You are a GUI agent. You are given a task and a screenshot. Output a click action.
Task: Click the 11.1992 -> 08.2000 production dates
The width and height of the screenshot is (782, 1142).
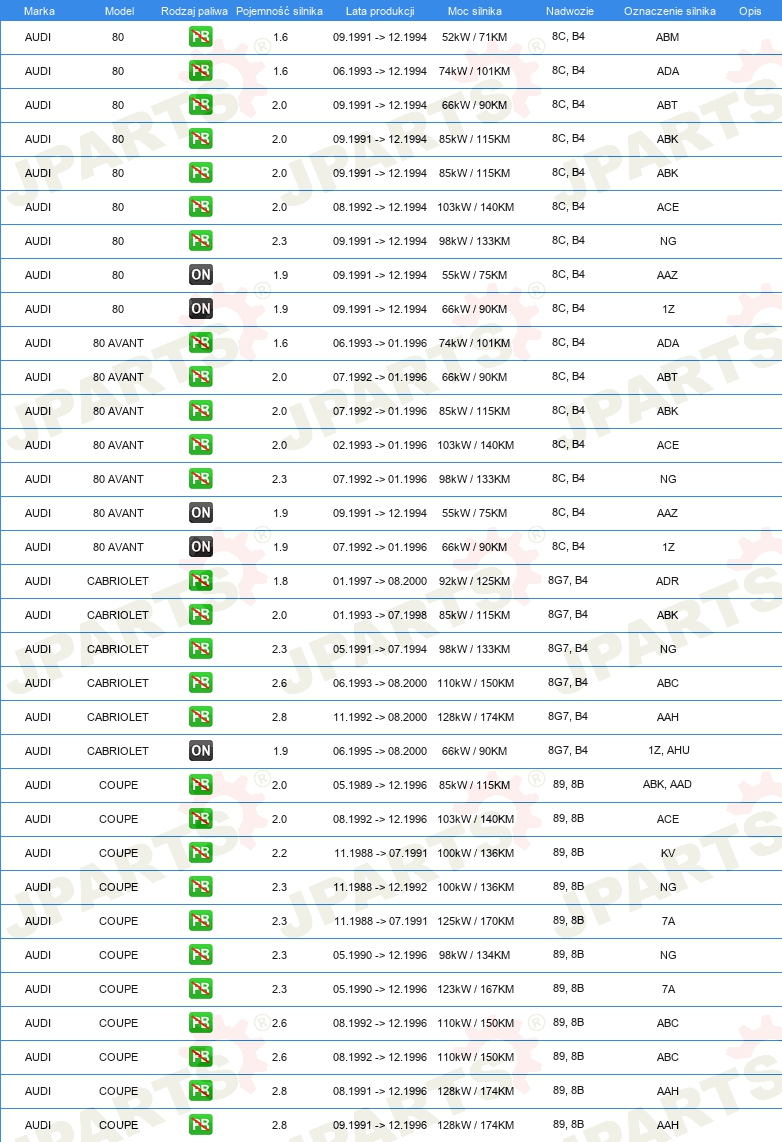click(380, 717)
